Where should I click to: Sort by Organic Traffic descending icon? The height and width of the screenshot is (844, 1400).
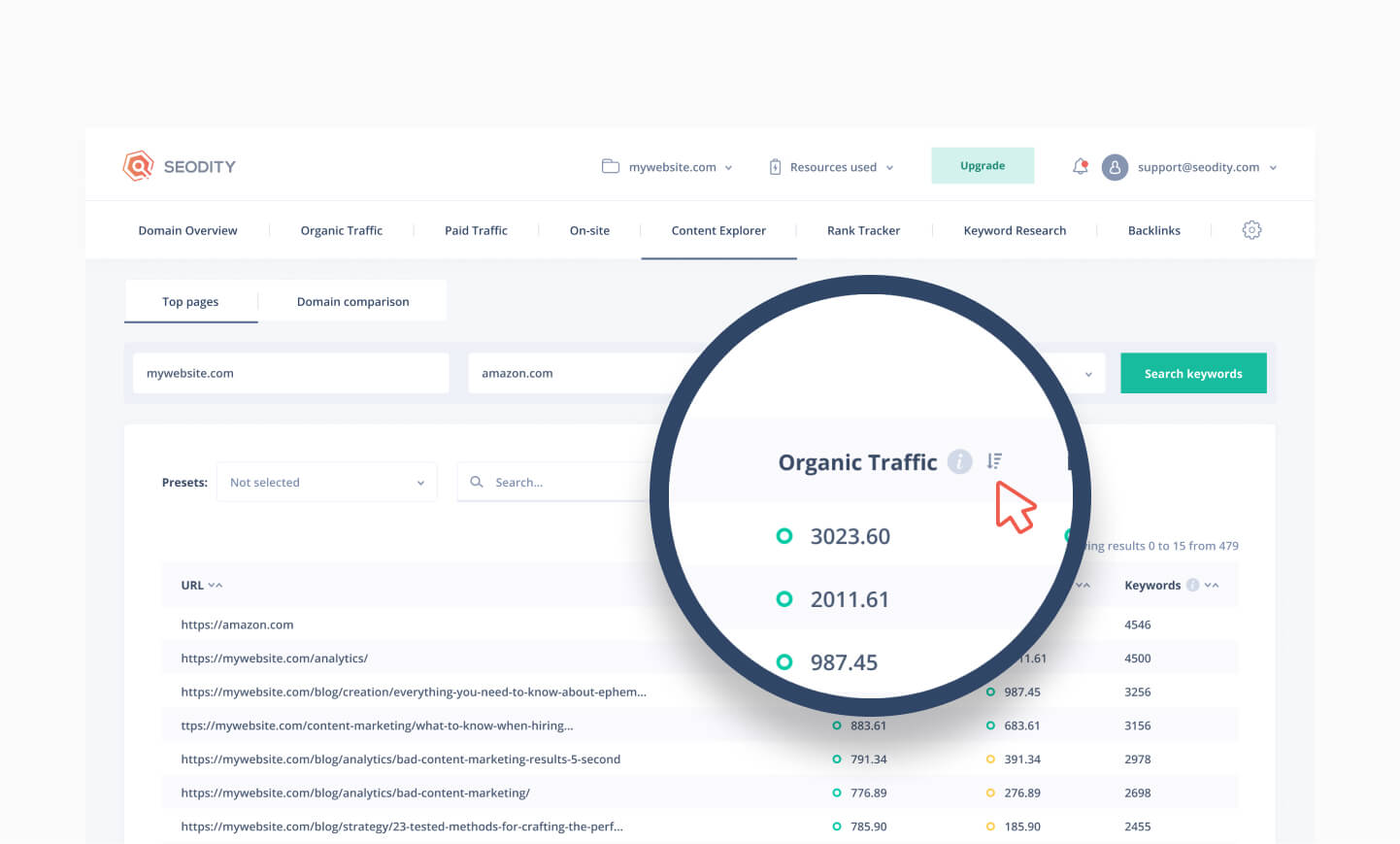pos(994,461)
